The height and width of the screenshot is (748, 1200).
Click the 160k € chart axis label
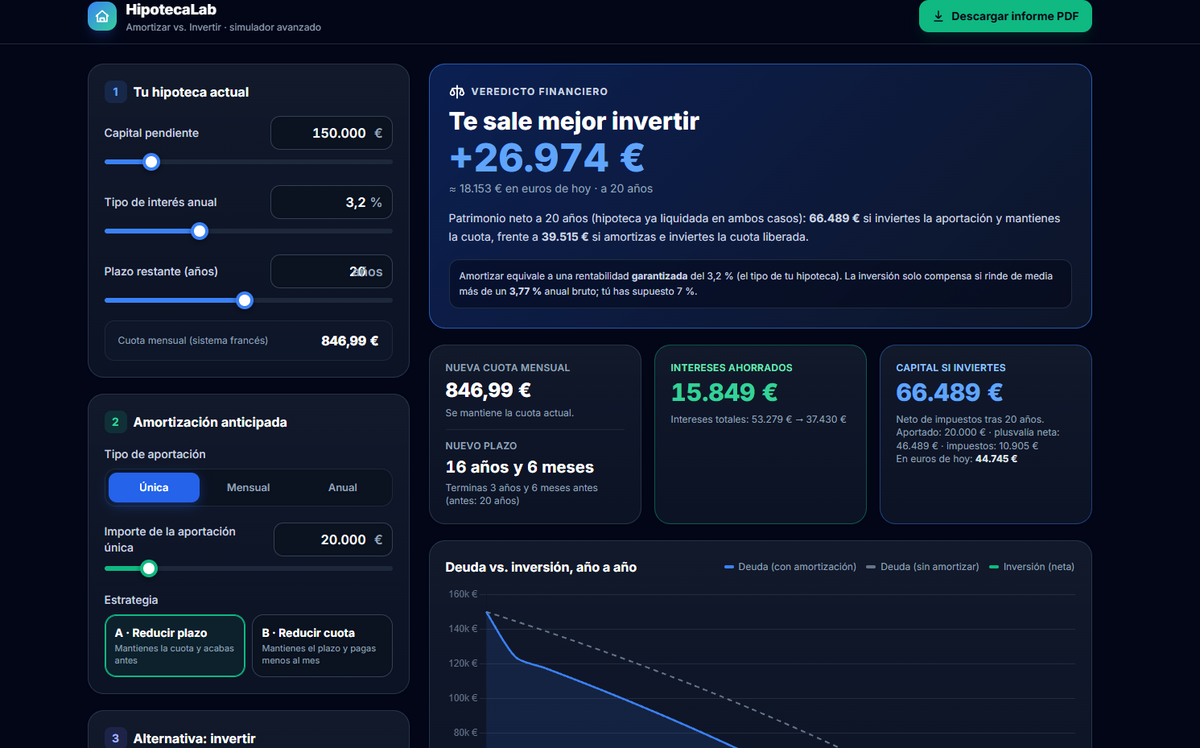click(x=462, y=594)
